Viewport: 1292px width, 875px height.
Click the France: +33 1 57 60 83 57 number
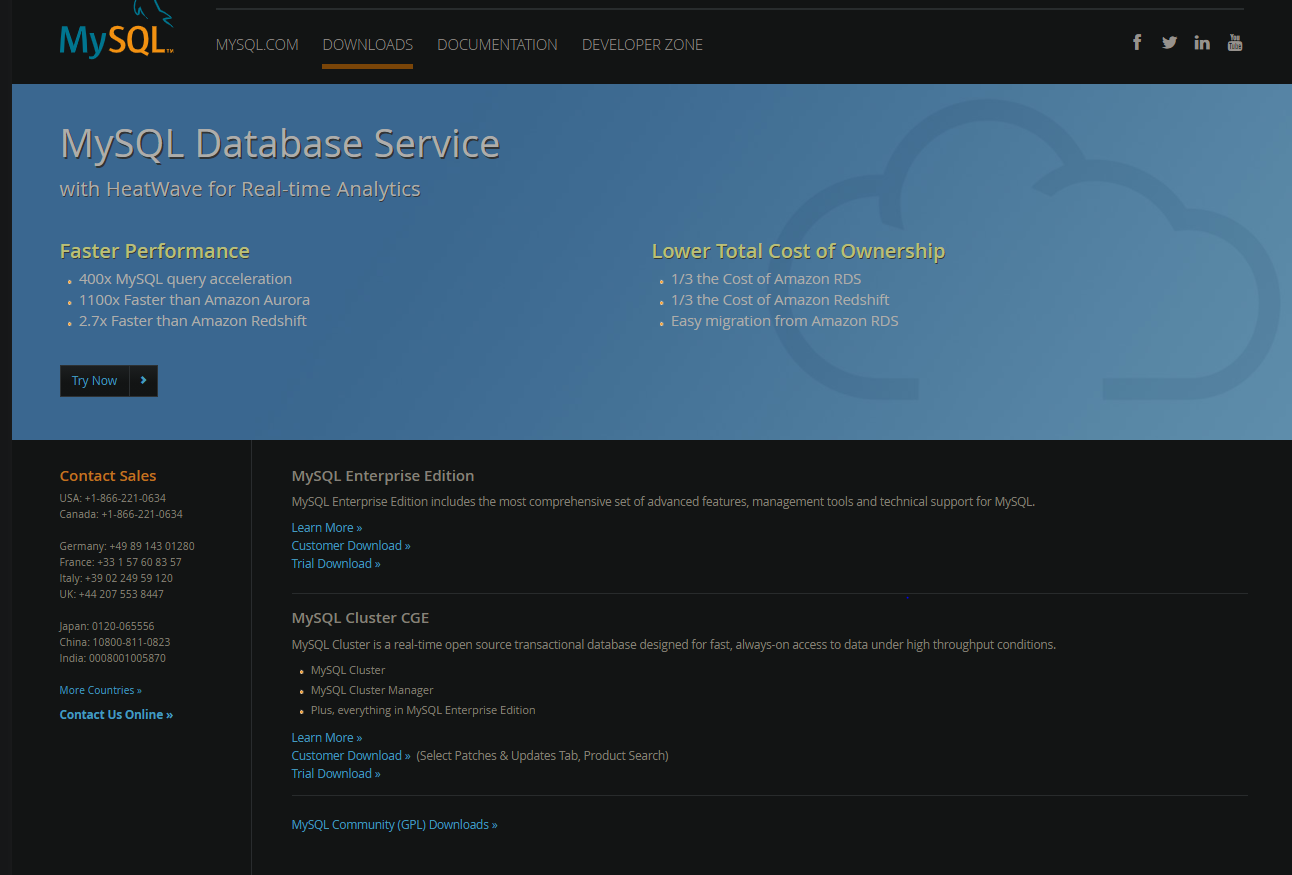(121, 562)
